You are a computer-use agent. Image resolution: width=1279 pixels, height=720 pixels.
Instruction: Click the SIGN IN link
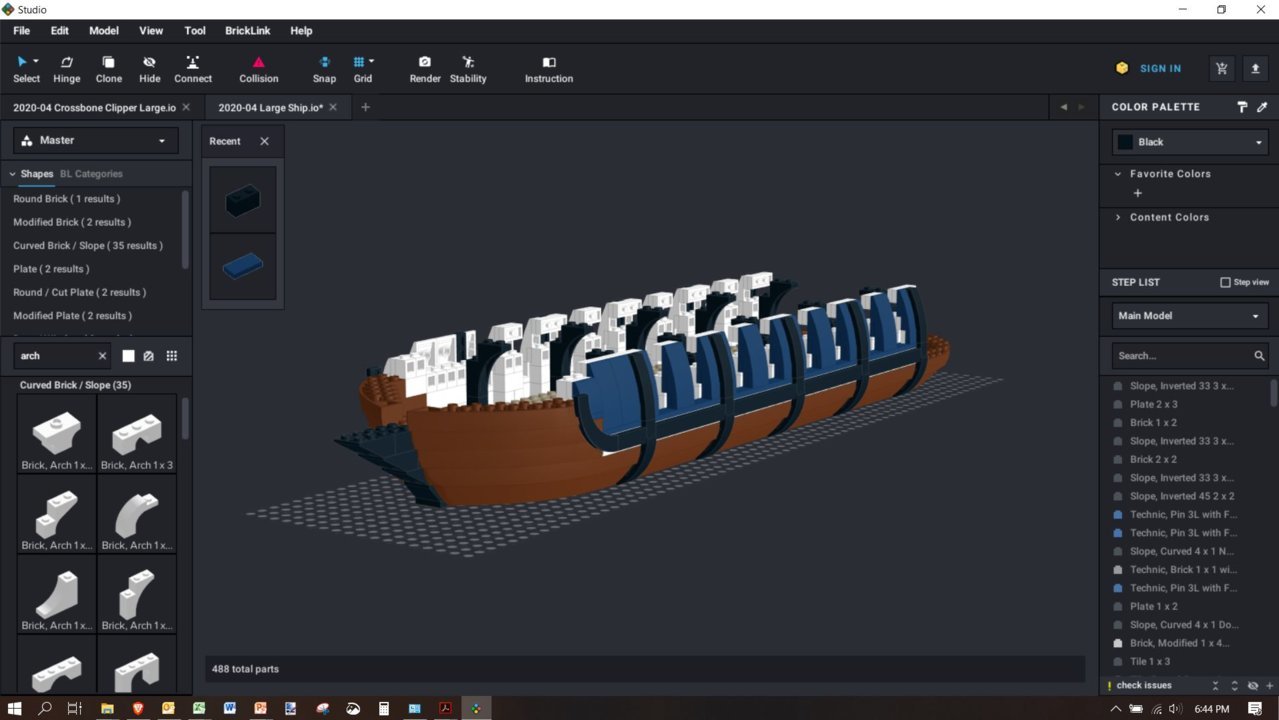tap(1160, 68)
